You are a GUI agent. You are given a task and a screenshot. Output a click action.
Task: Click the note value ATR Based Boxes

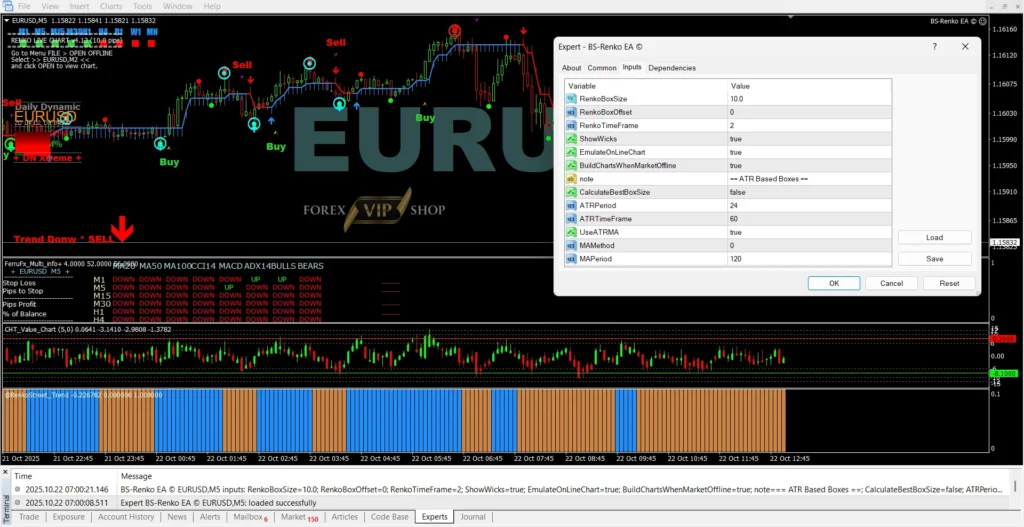point(809,179)
